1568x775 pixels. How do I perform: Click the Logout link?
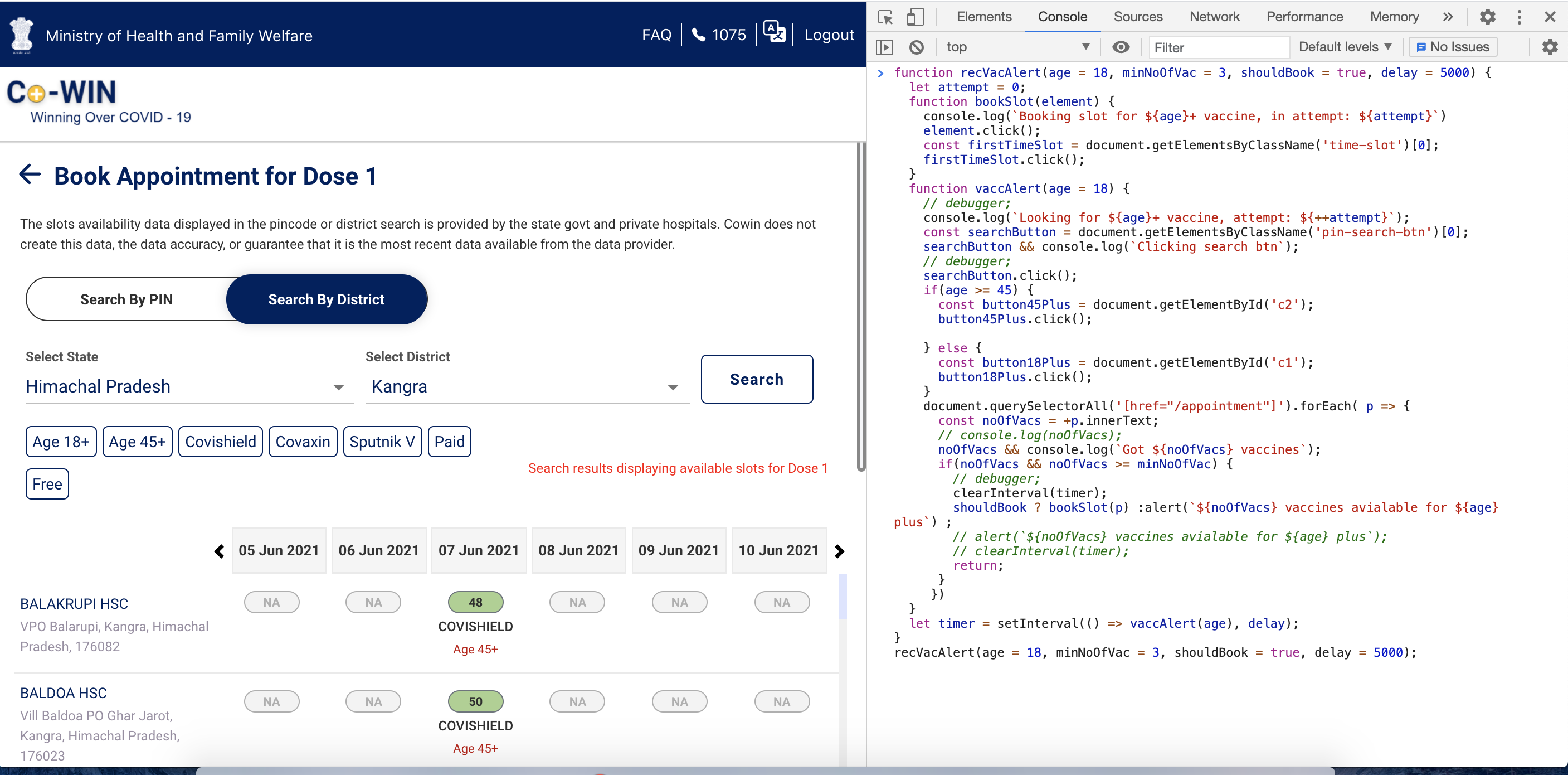829,35
